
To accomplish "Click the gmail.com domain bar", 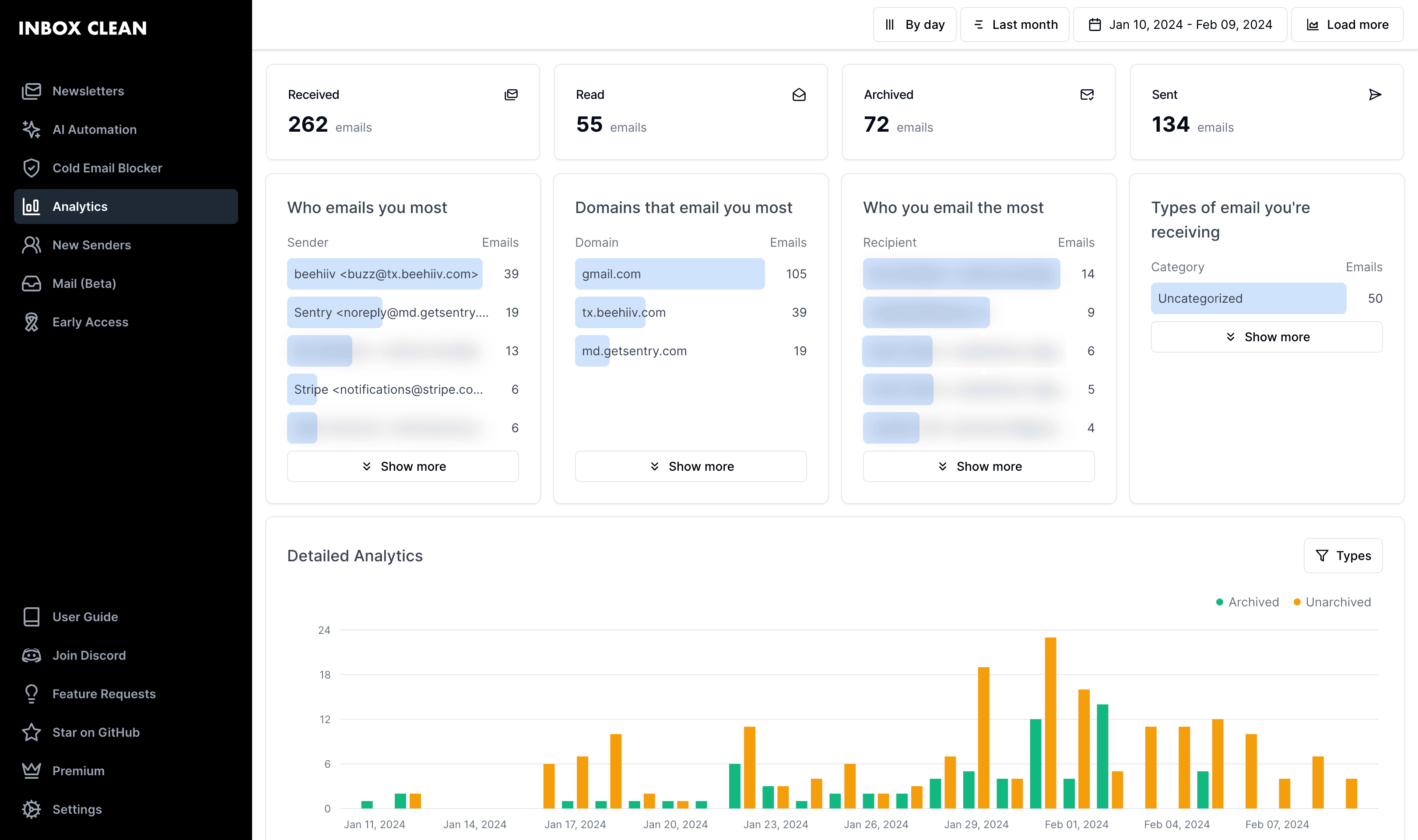I will tap(670, 274).
